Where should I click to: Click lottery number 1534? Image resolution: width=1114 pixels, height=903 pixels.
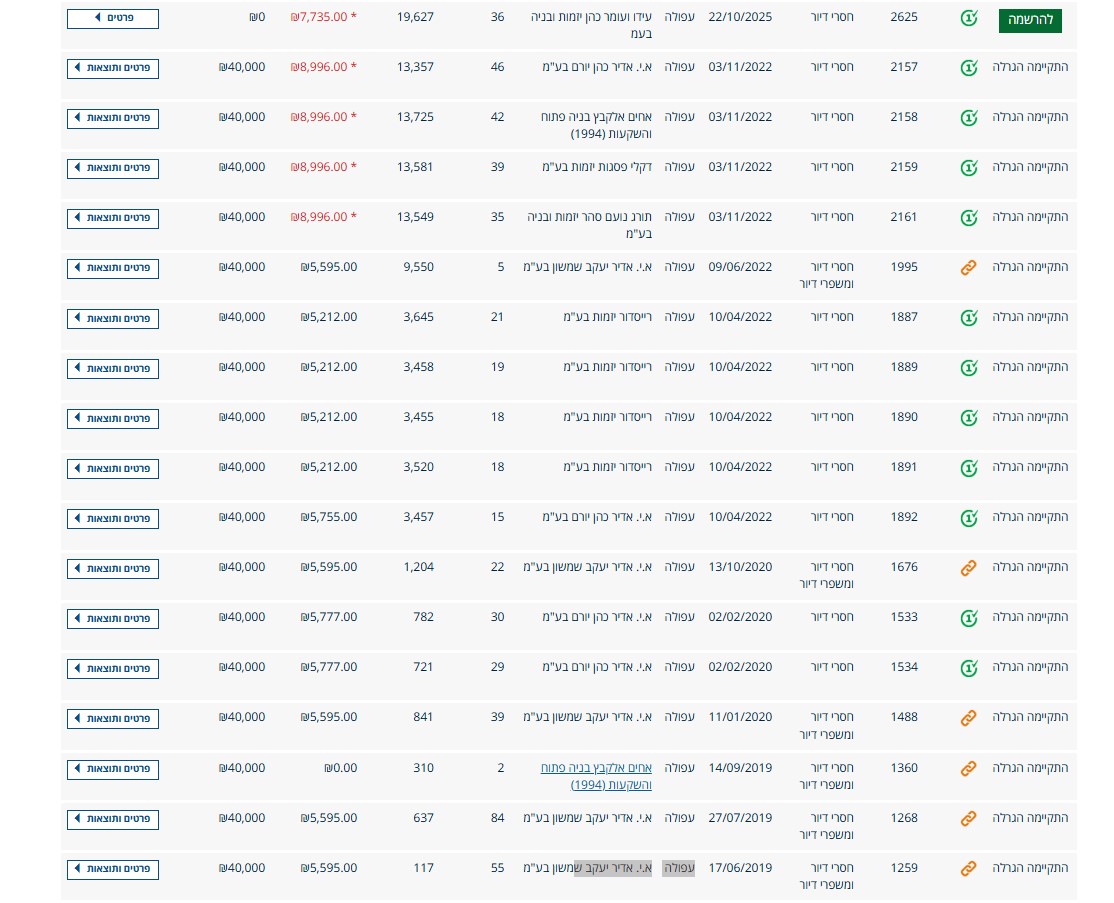pyautogui.click(x=904, y=667)
